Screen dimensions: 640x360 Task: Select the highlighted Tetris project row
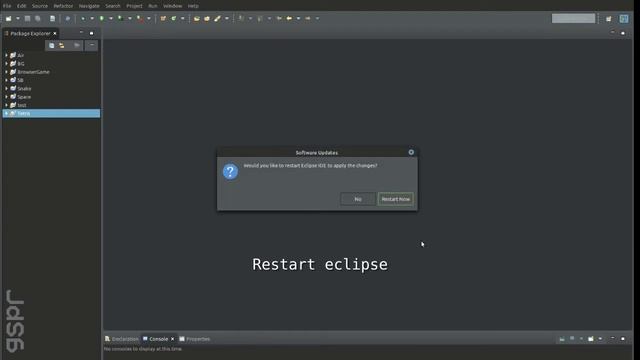pyautogui.click(x=51, y=113)
